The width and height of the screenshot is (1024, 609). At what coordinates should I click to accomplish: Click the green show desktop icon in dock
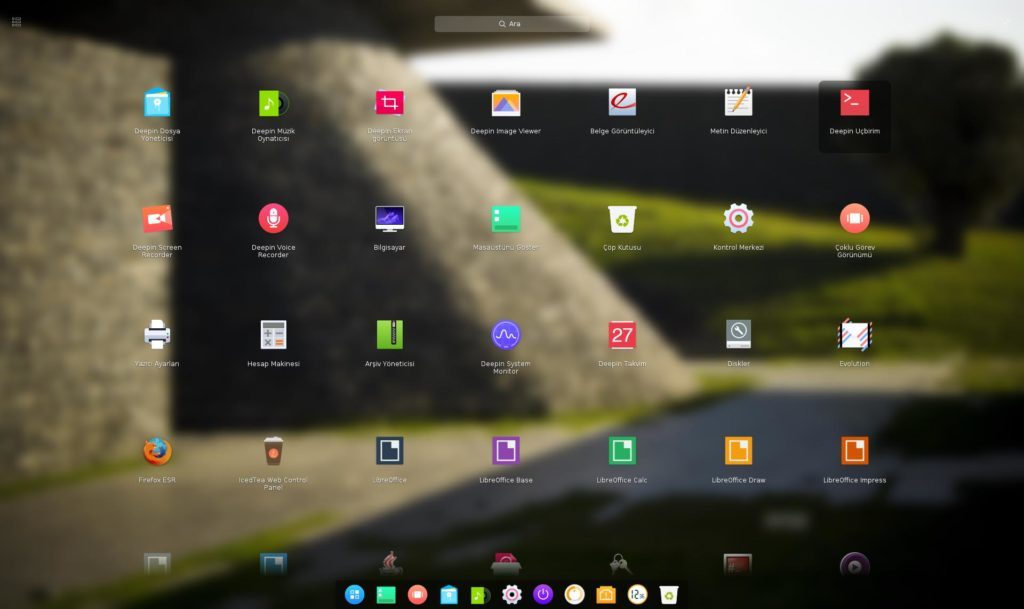coord(386,595)
